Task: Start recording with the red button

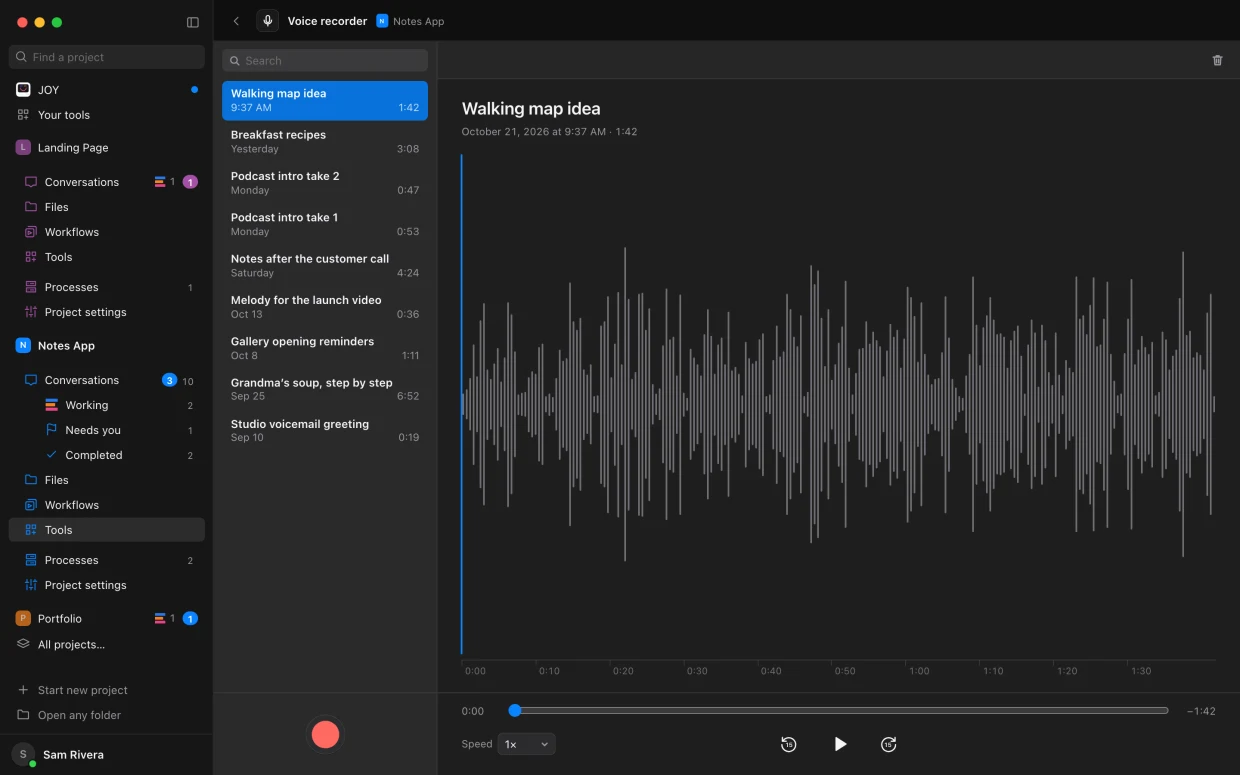Action: tap(325, 735)
